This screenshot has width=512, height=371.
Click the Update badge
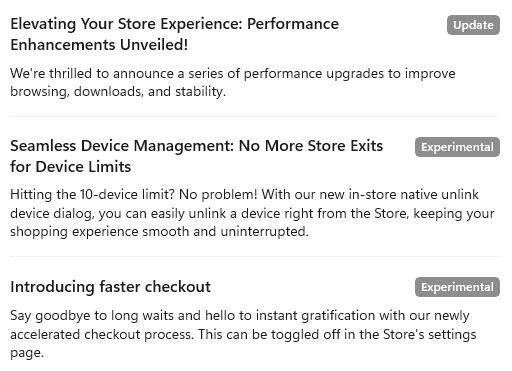(473, 25)
